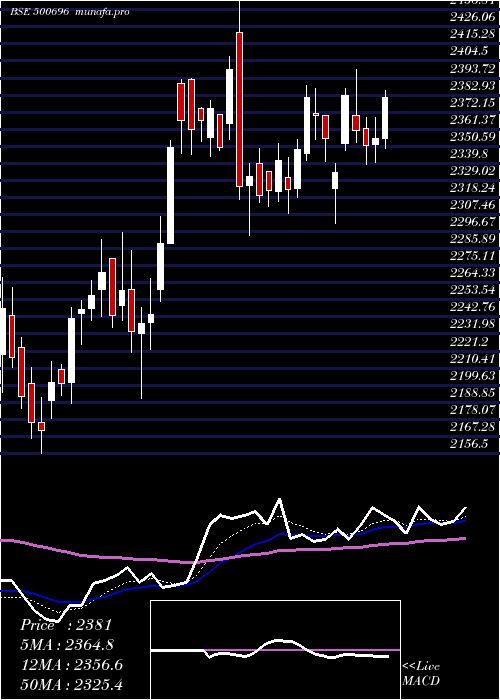This screenshot has width=500, height=700.
Task: Select the 2318.24 price axis label
Action: pyautogui.click(x=472, y=188)
